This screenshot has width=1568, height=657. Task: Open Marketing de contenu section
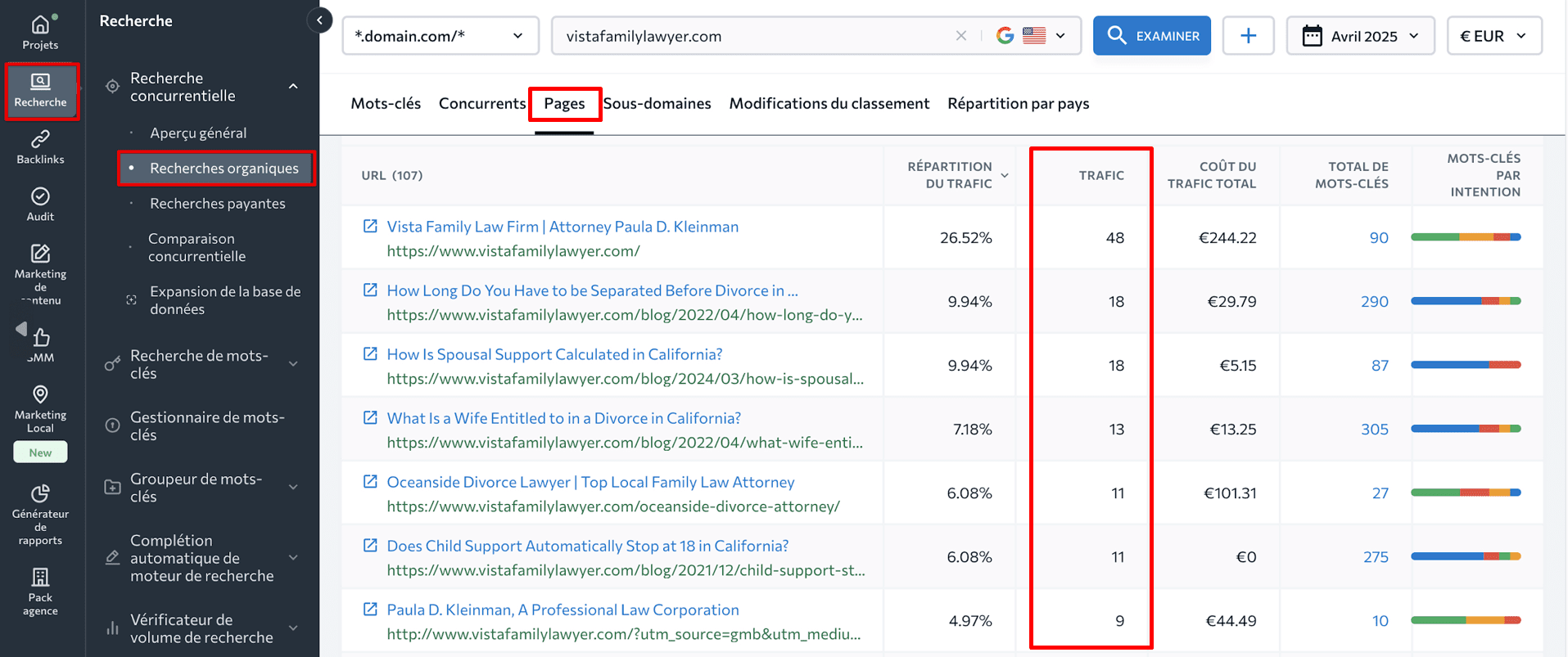pos(40,275)
